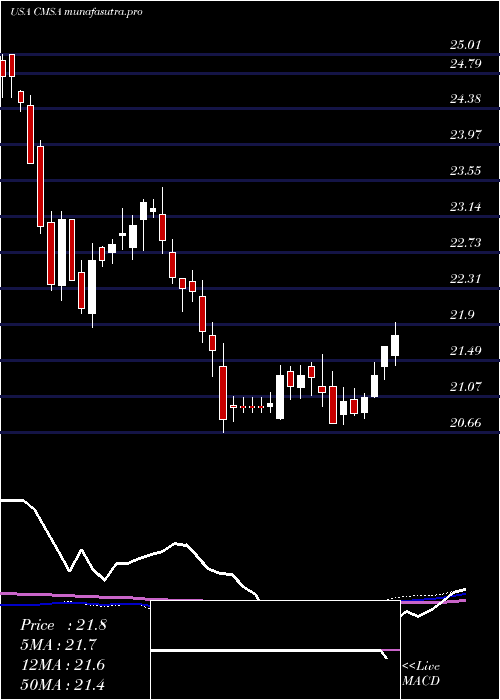
Task: Click the 'USA CMSA munafasutra.pro' chart title
Action: pos(76,12)
